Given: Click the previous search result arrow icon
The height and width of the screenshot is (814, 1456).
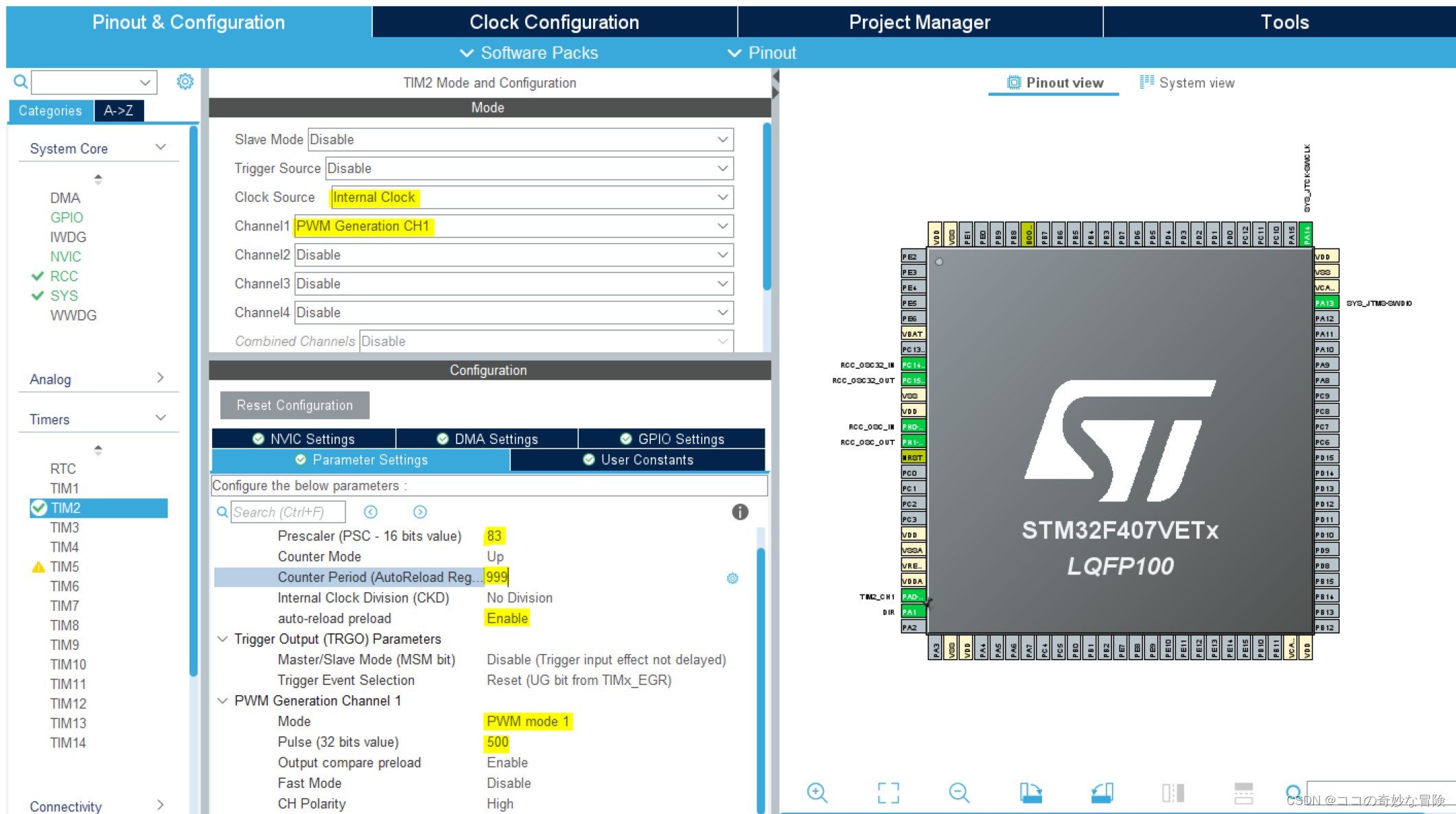Looking at the screenshot, I should pyautogui.click(x=371, y=512).
